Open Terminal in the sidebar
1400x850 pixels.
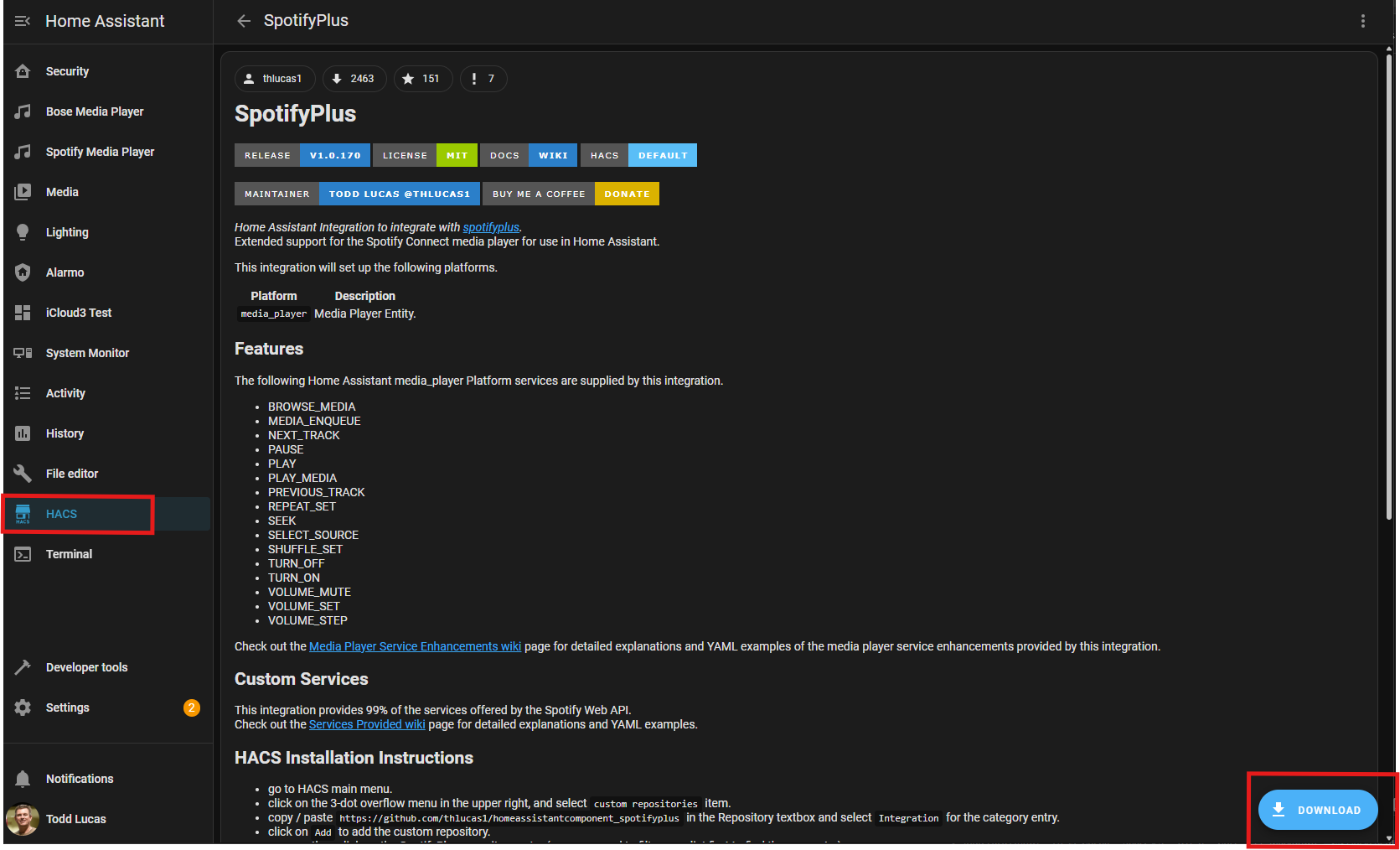[x=106, y=554]
